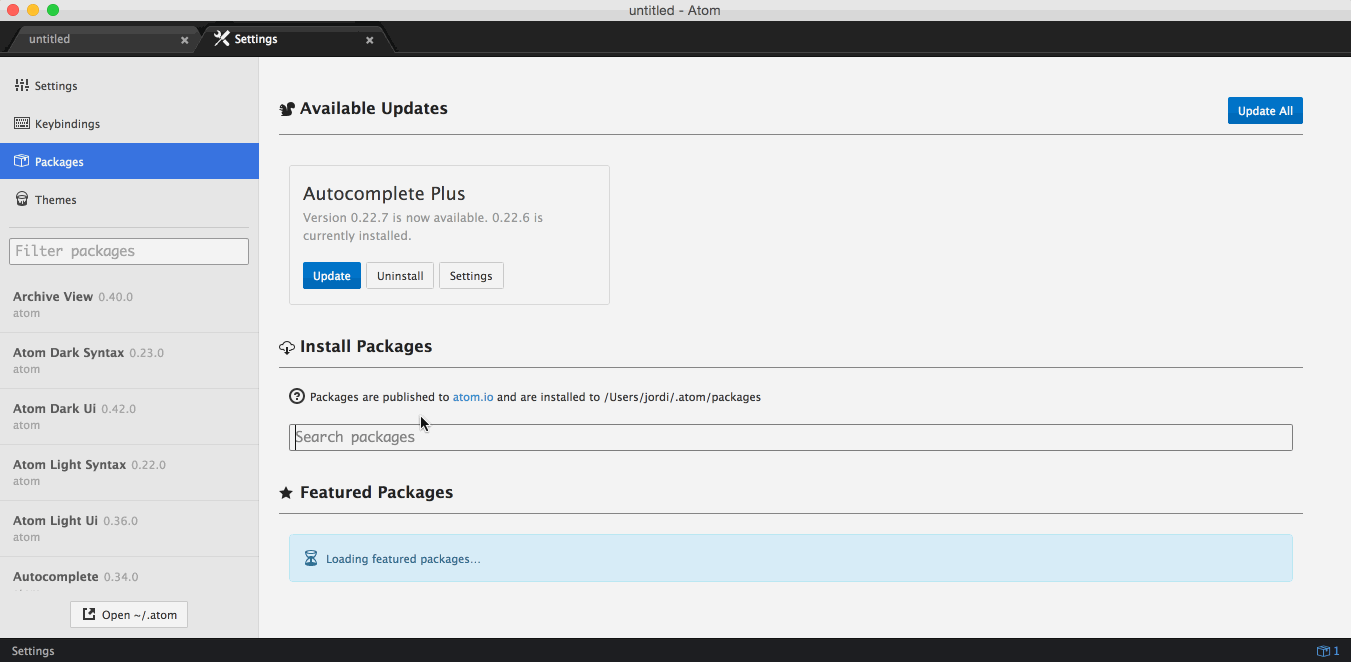Open Keybindings section in sidebar

coord(129,124)
